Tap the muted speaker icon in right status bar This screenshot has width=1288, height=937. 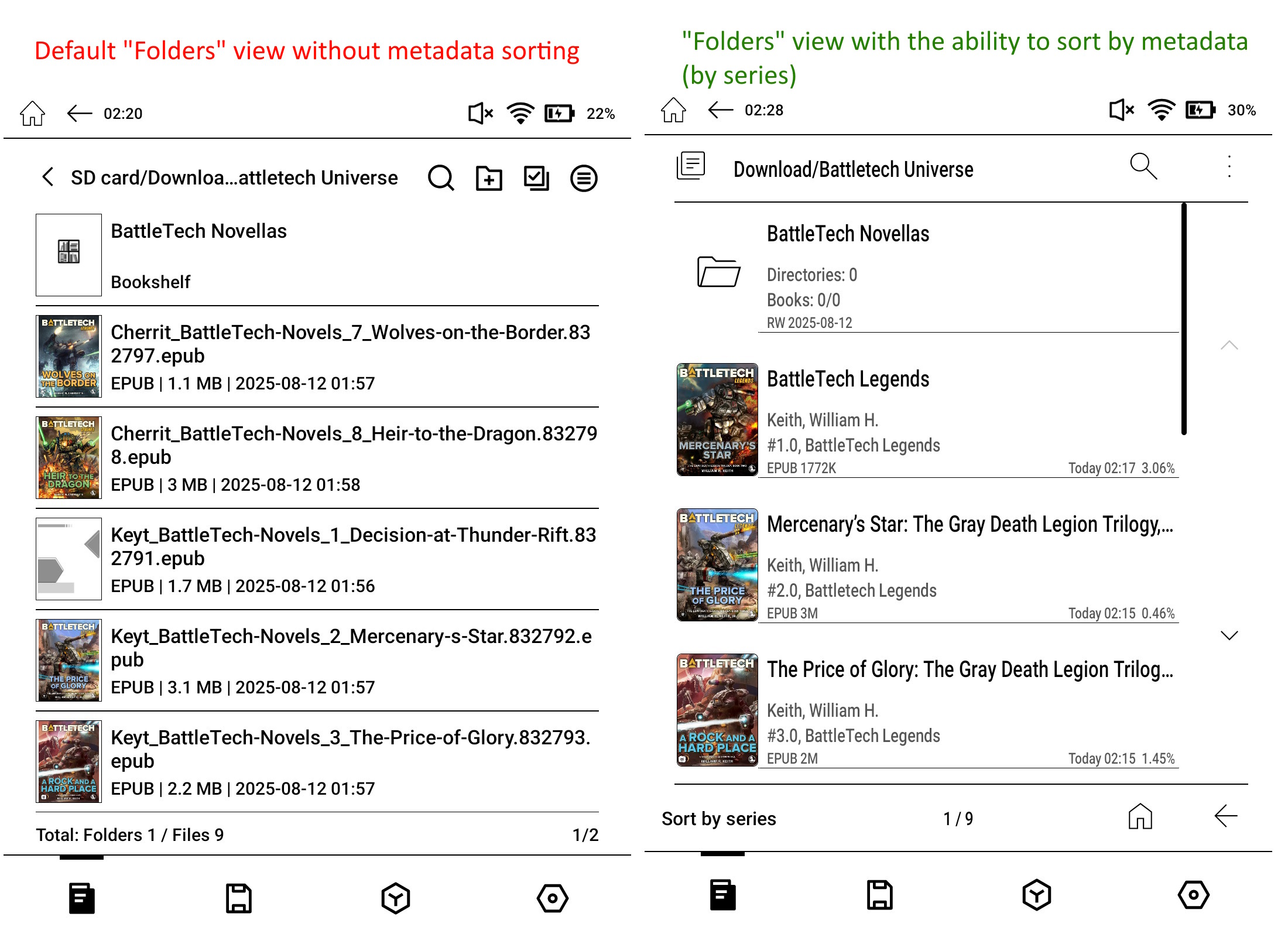pos(1122,110)
